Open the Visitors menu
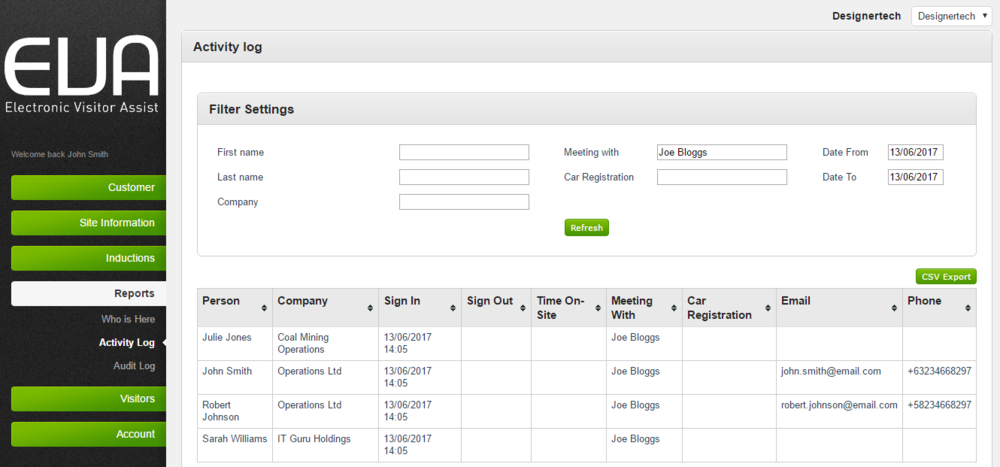This screenshot has height=467, width=1000. point(88,399)
